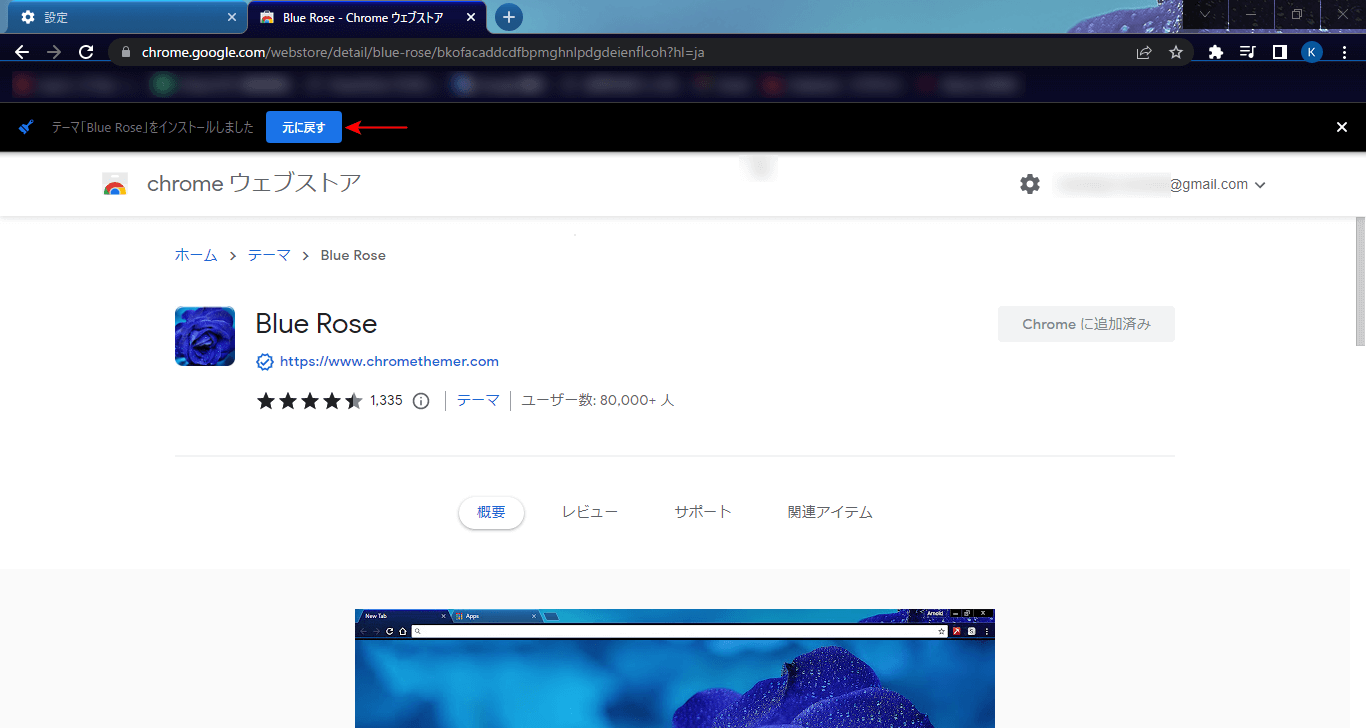The height and width of the screenshot is (728, 1366).
Task: Click the rating info icon
Action: click(x=421, y=401)
